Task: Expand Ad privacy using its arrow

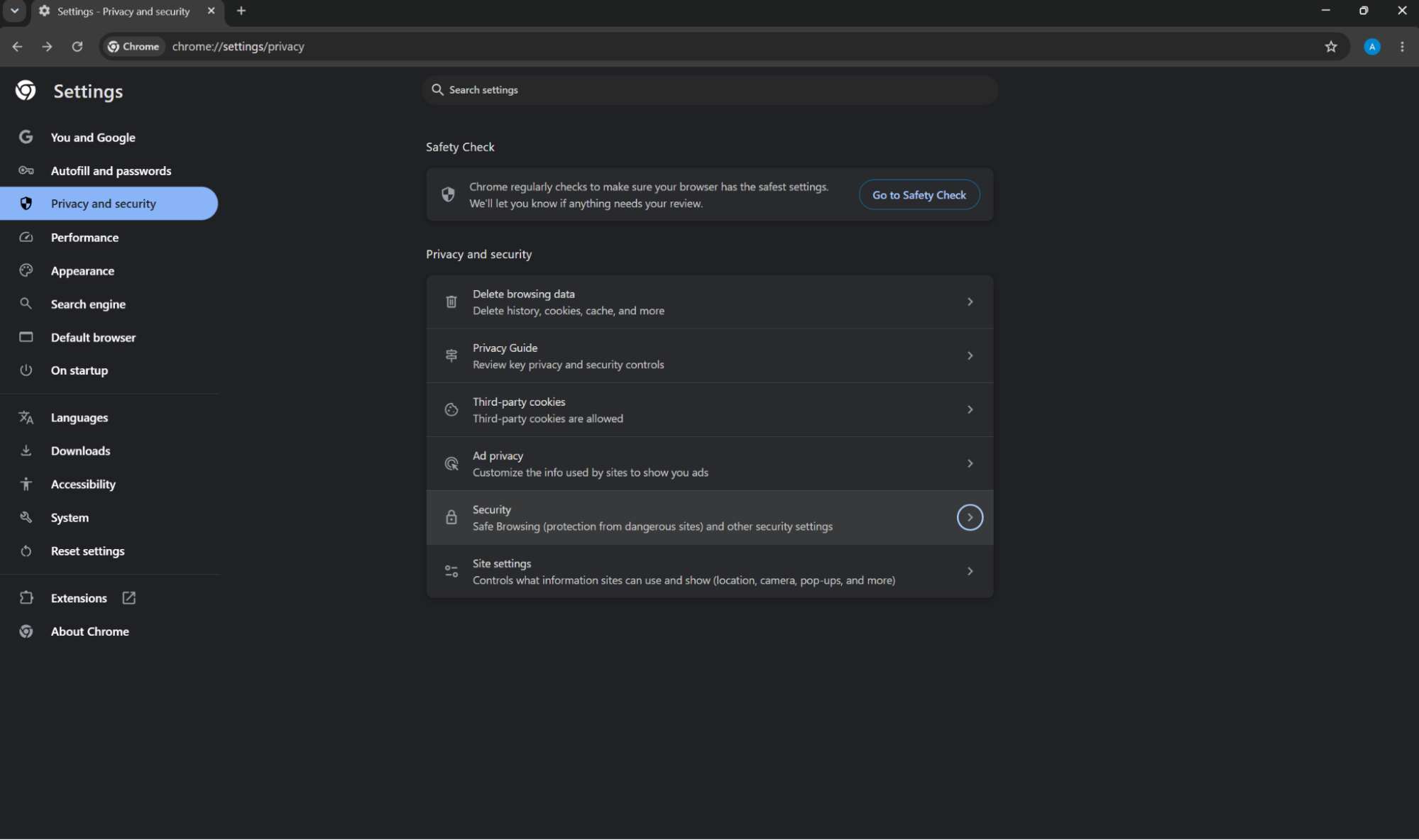Action: [x=970, y=463]
